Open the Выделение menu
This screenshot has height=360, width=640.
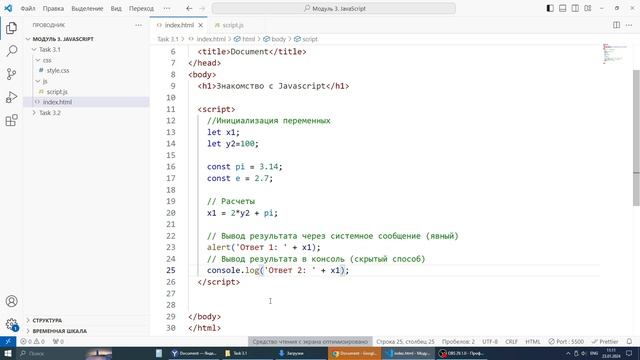coord(87,8)
